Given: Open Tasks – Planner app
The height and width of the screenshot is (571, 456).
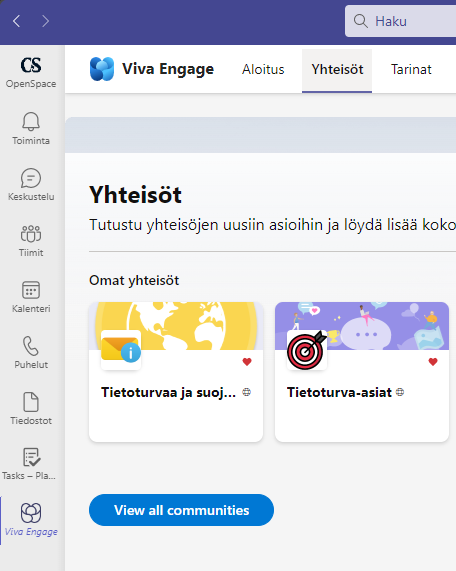Looking at the screenshot, I should click(29, 464).
